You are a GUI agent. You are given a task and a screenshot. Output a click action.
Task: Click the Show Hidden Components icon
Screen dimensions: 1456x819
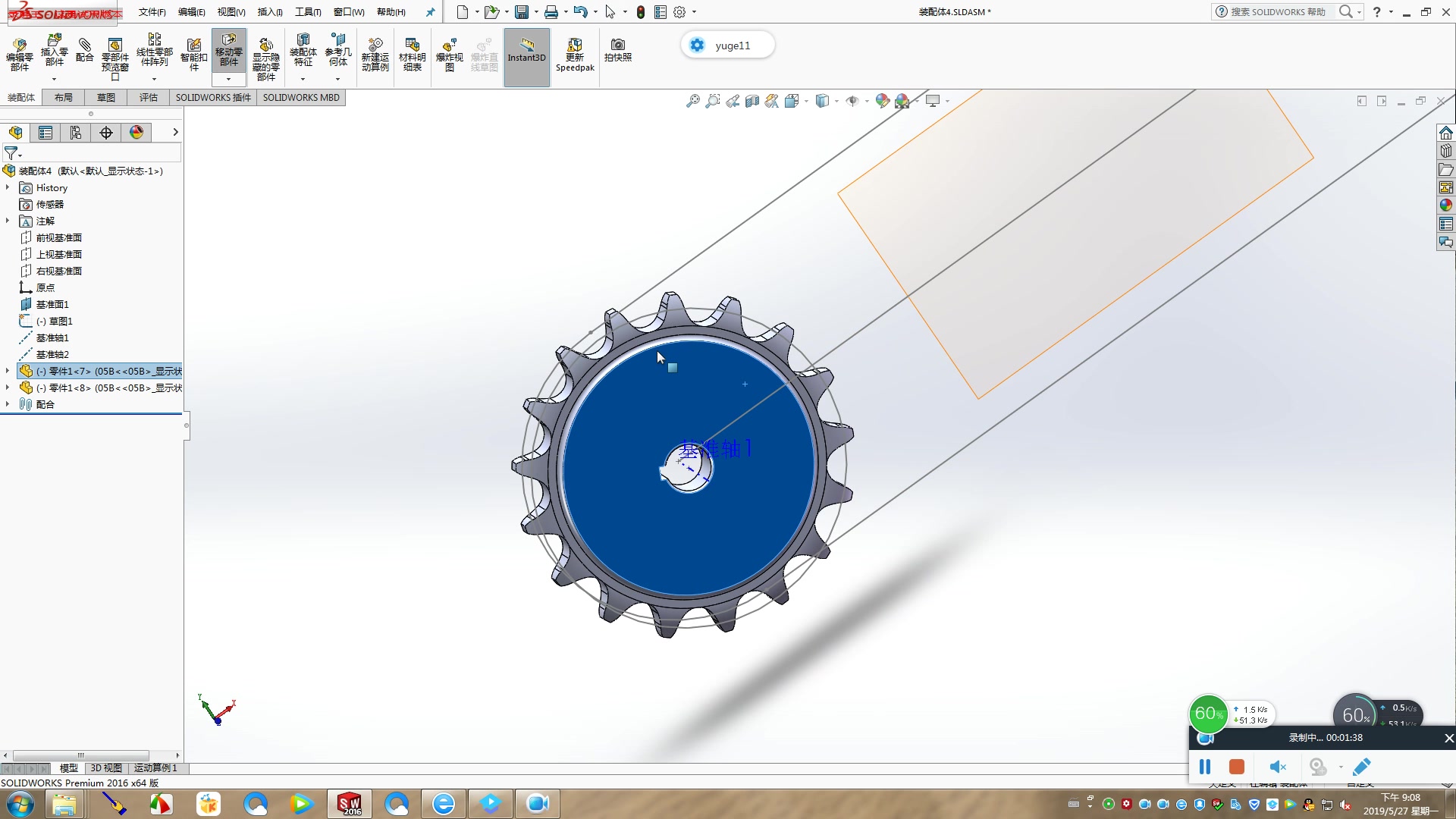[265, 57]
